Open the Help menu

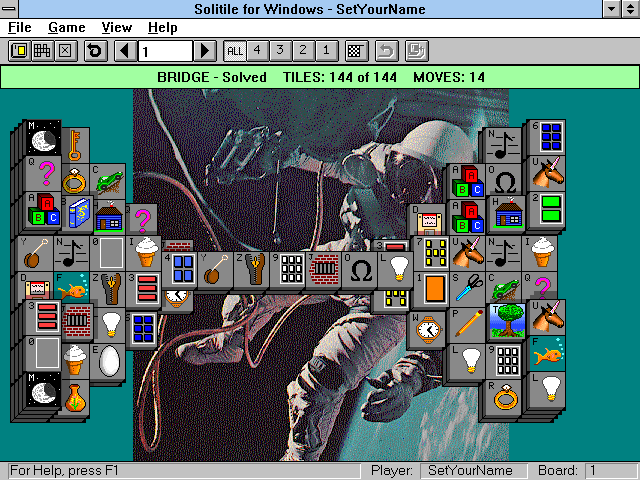162,28
